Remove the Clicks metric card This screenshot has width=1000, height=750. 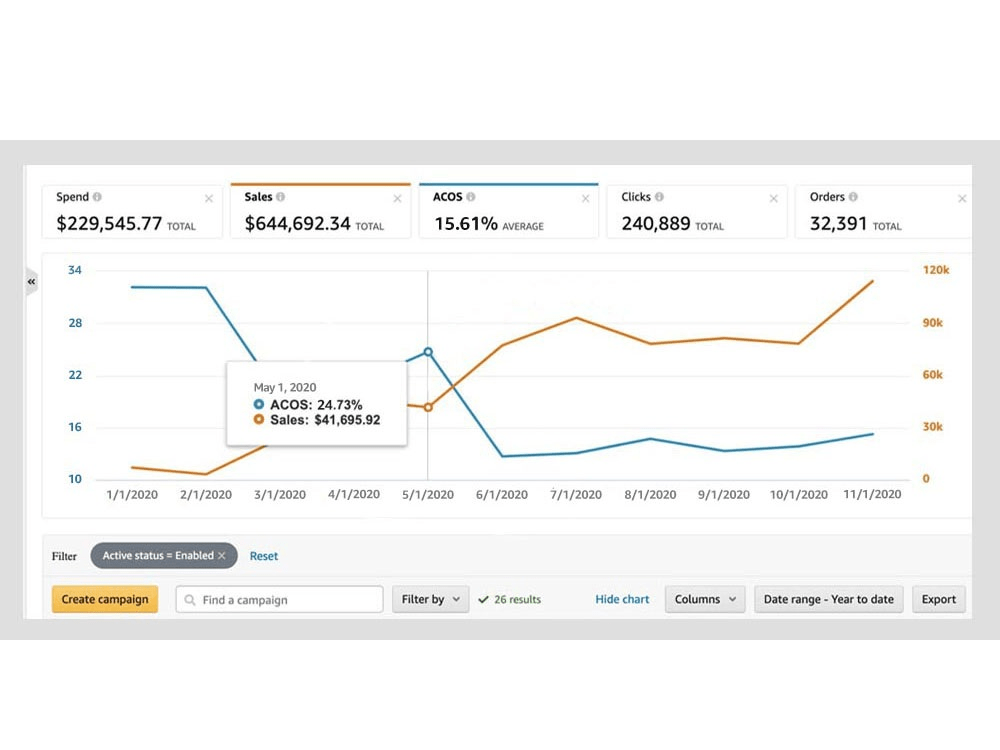pyautogui.click(x=773, y=199)
